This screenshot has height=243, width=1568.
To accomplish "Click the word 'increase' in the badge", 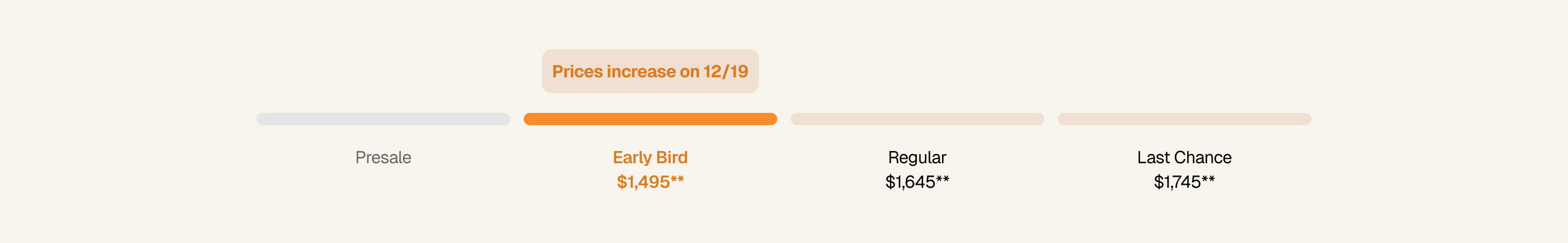I will (x=641, y=71).
